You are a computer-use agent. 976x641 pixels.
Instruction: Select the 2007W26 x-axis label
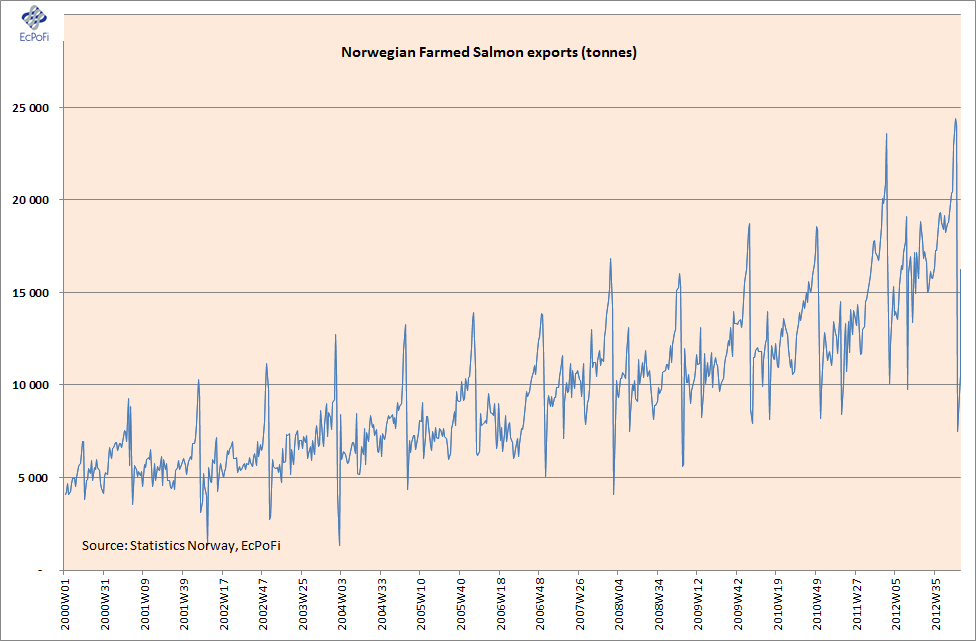(x=579, y=606)
